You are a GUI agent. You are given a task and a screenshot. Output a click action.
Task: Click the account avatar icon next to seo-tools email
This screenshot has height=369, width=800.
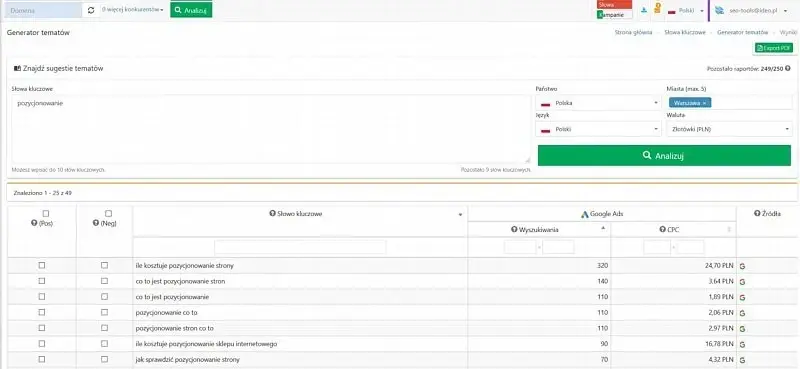click(720, 10)
